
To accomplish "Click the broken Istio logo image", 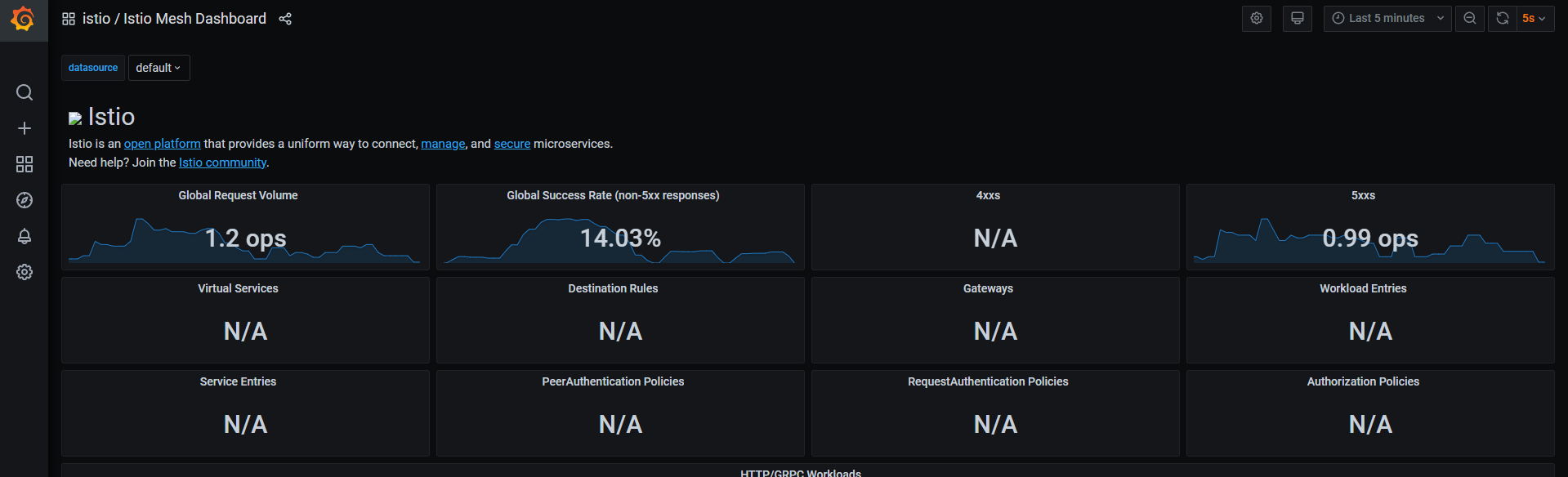I will pos(75,118).
